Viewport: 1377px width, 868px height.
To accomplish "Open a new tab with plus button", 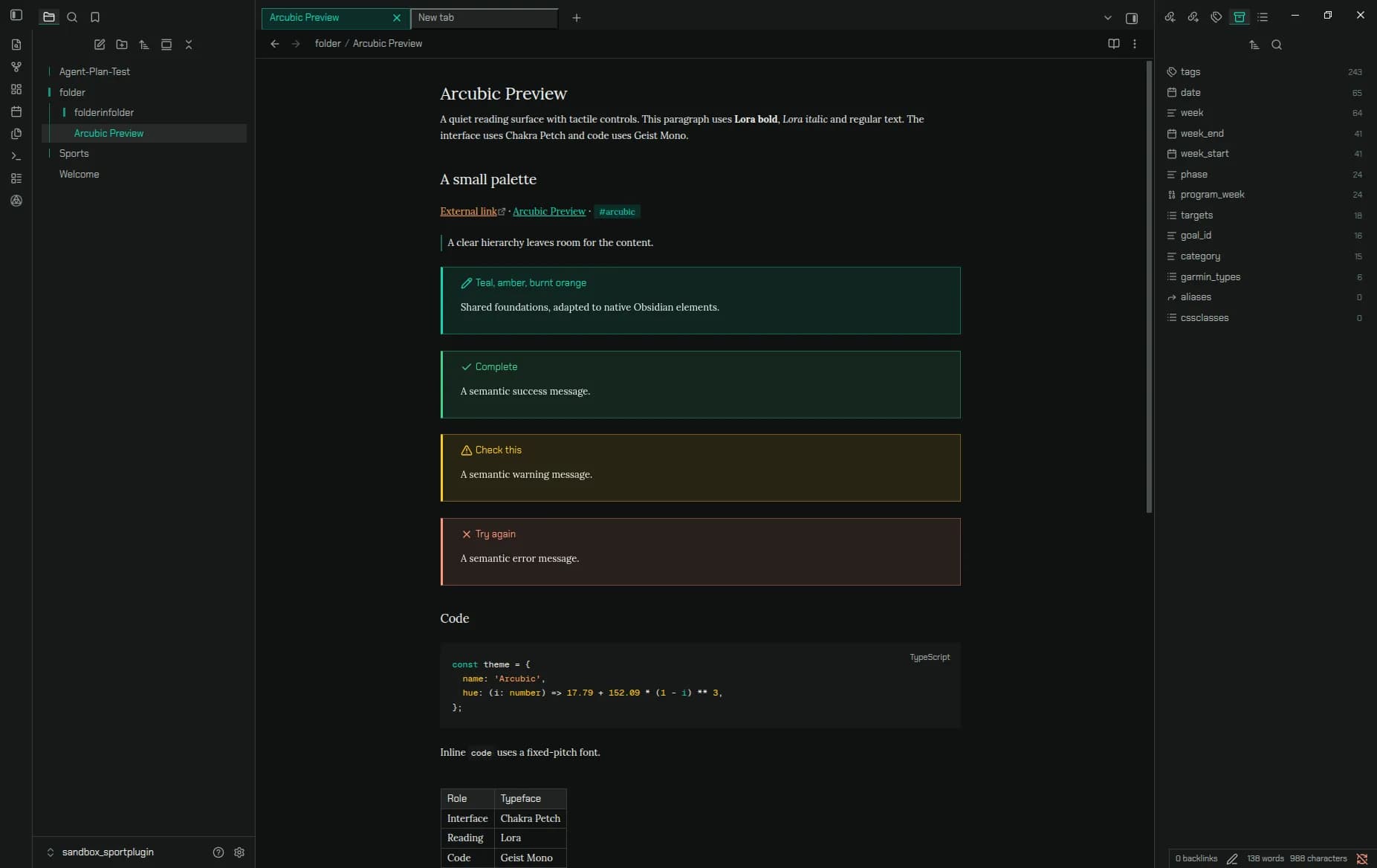I will 577,18.
